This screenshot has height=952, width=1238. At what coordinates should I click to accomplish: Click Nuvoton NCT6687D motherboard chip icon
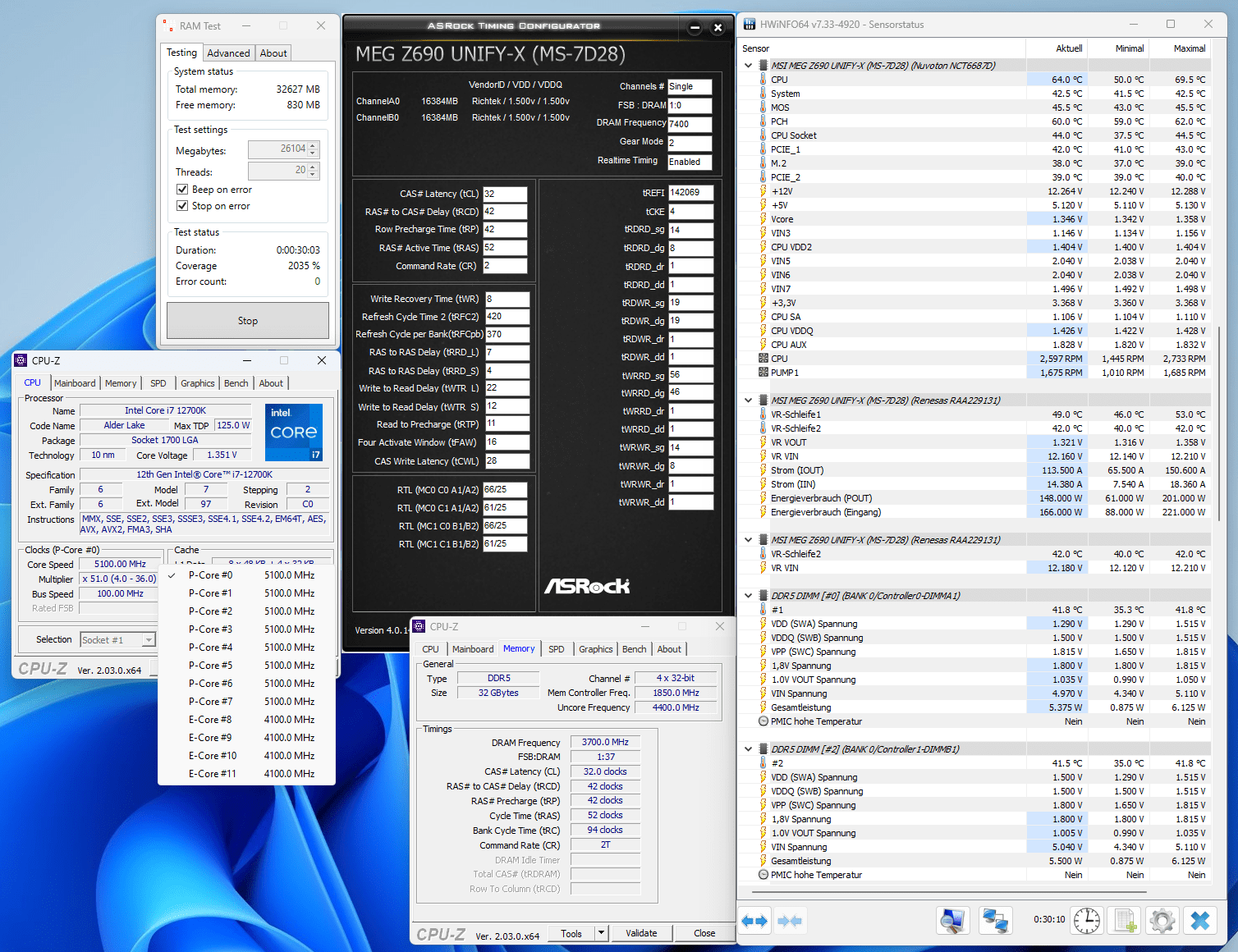pos(763,66)
